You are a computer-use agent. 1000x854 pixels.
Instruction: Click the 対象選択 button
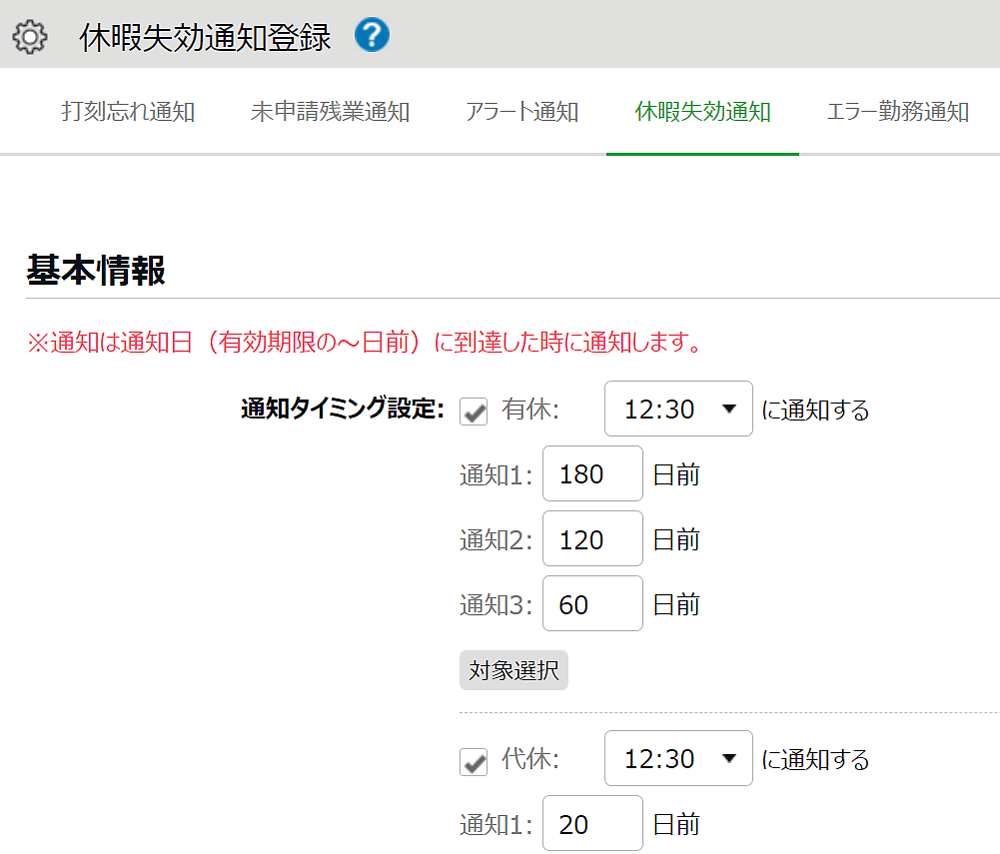click(x=513, y=670)
